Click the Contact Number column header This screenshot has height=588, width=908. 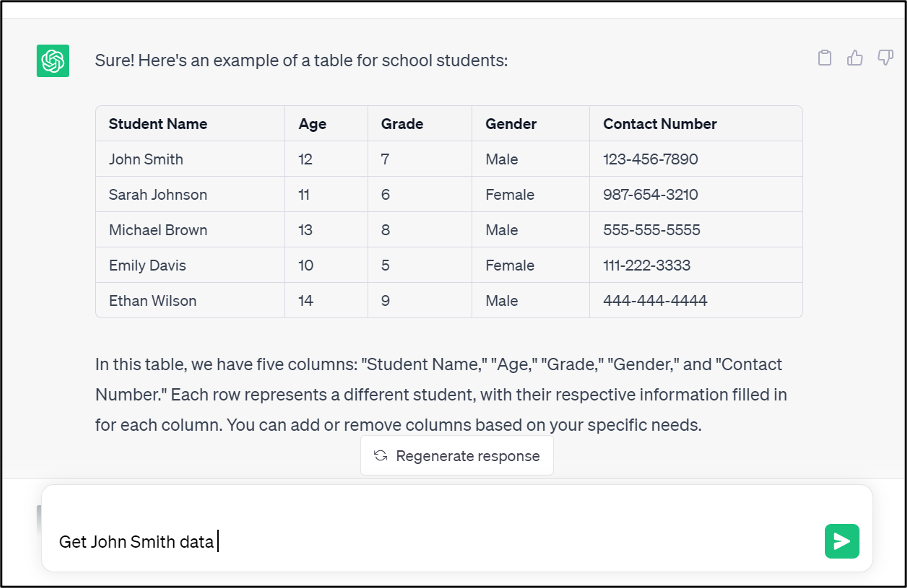pos(660,124)
